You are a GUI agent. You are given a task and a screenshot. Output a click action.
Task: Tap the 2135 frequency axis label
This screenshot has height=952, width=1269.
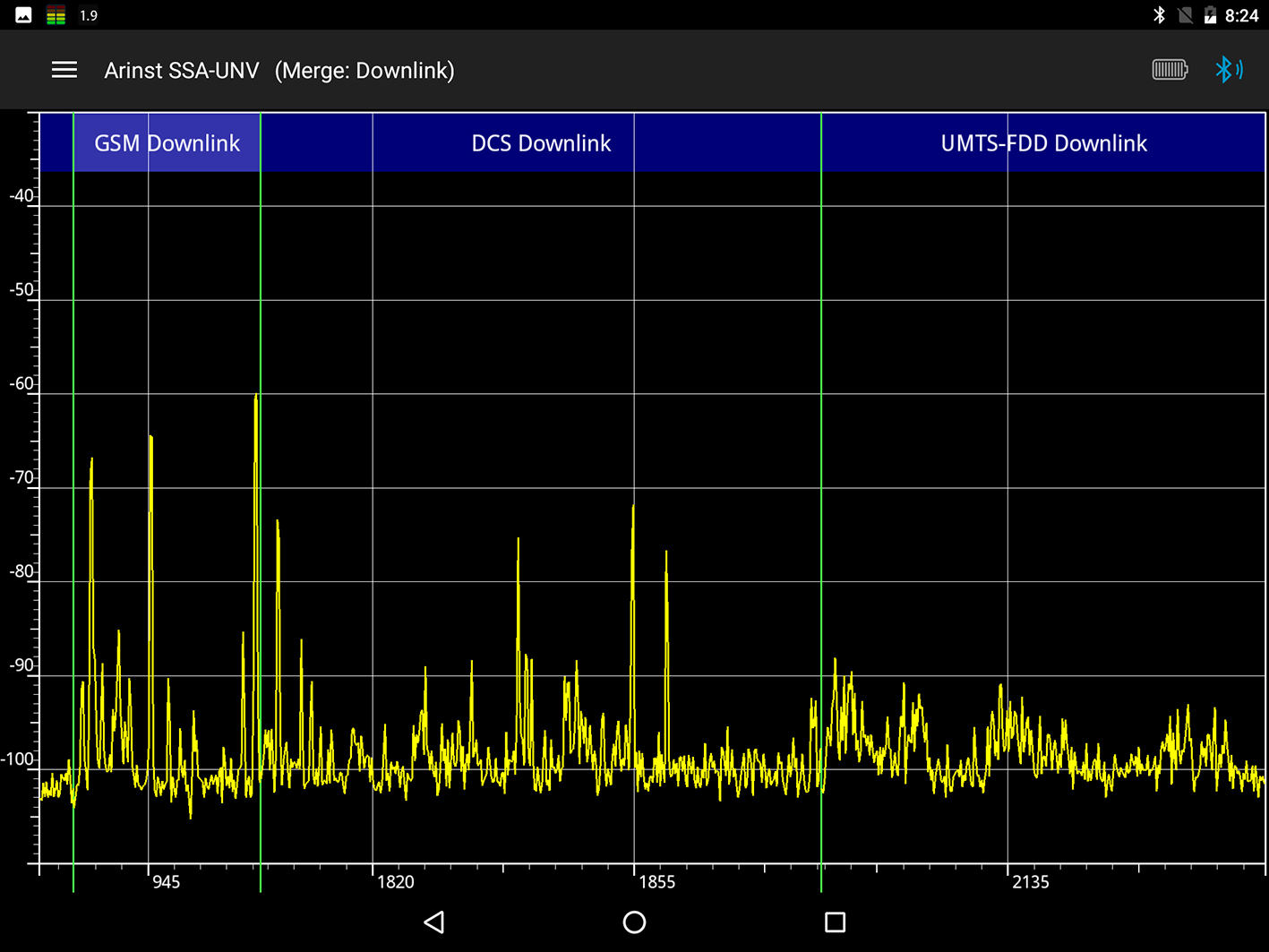pos(1030,882)
